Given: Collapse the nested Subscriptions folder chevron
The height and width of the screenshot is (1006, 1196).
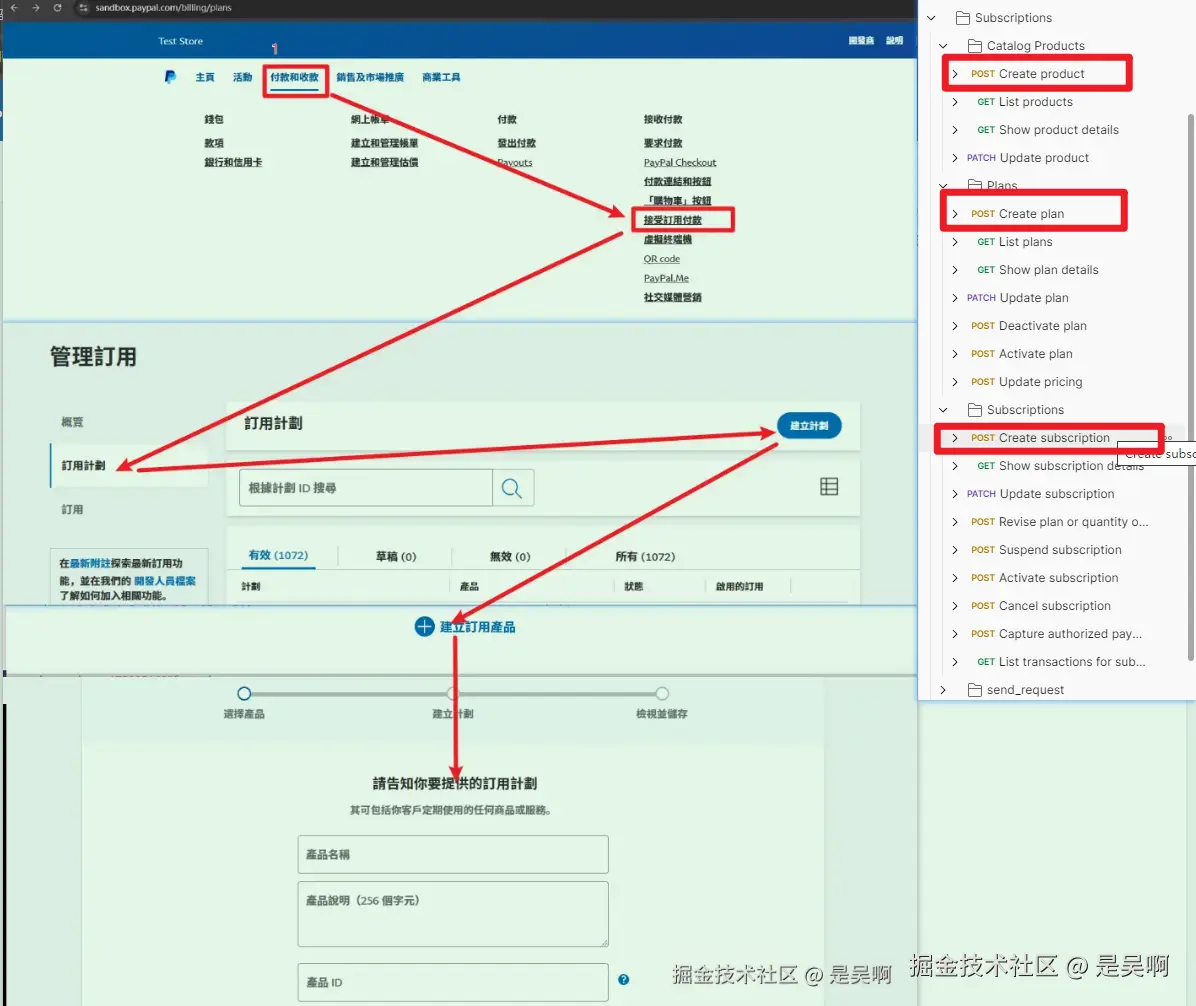Looking at the screenshot, I should (x=944, y=410).
